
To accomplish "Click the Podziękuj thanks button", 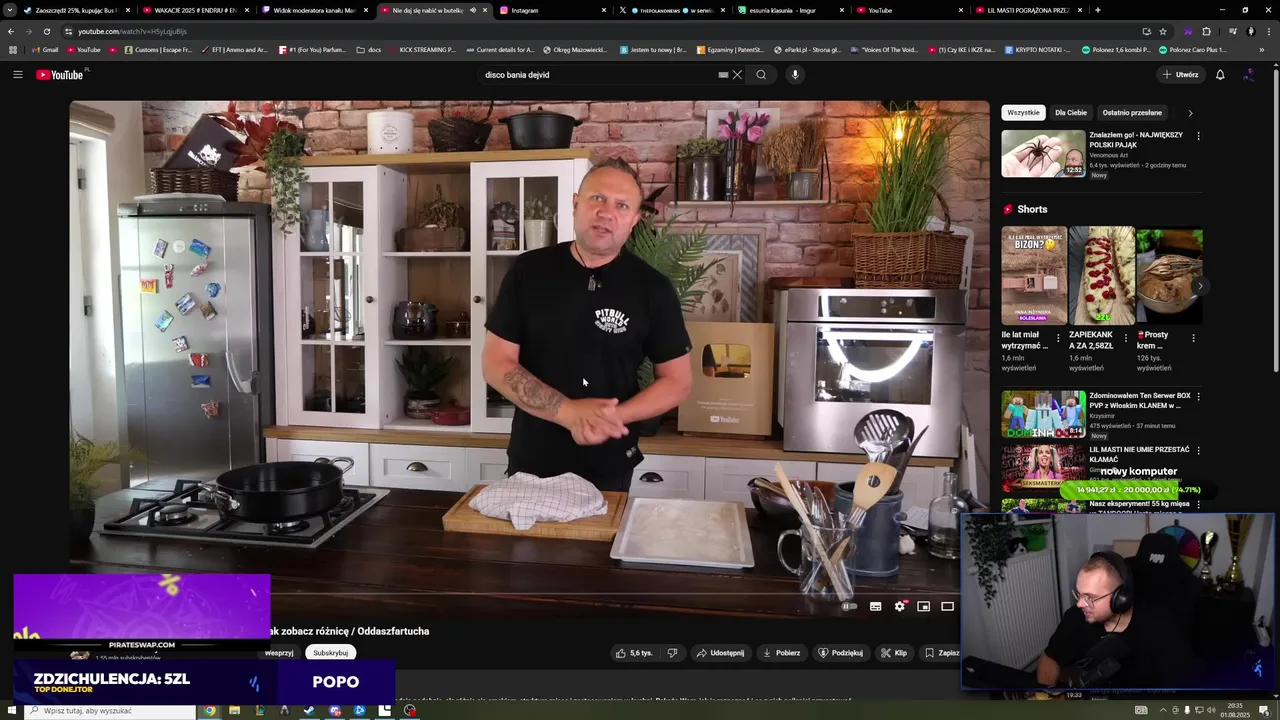I will pos(840,653).
